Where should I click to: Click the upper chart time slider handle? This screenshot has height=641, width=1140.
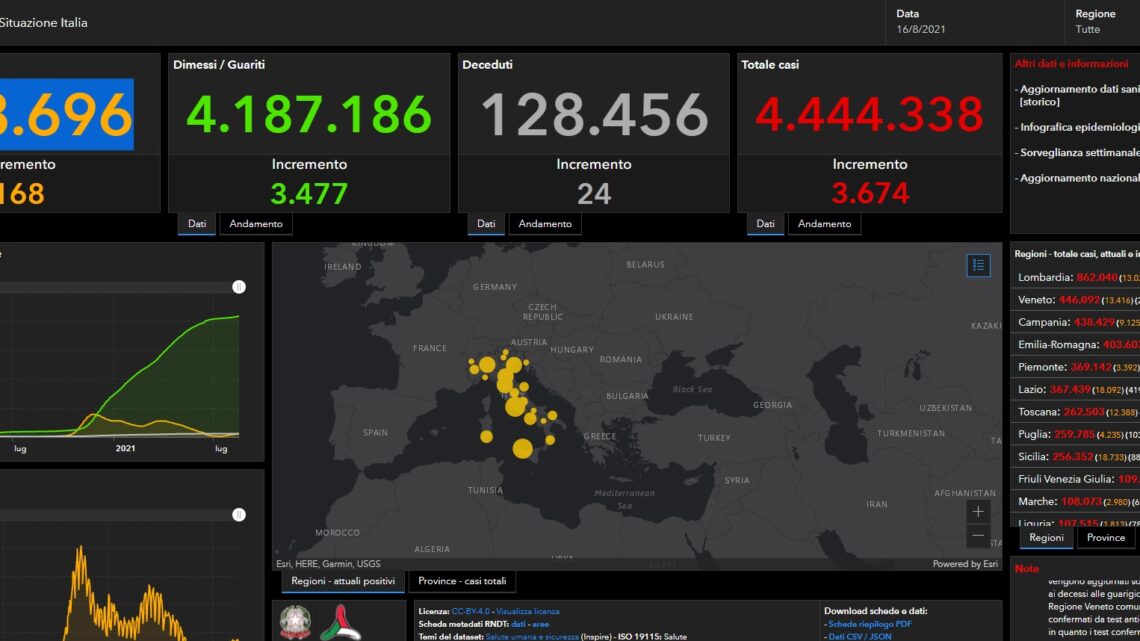pos(238,287)
